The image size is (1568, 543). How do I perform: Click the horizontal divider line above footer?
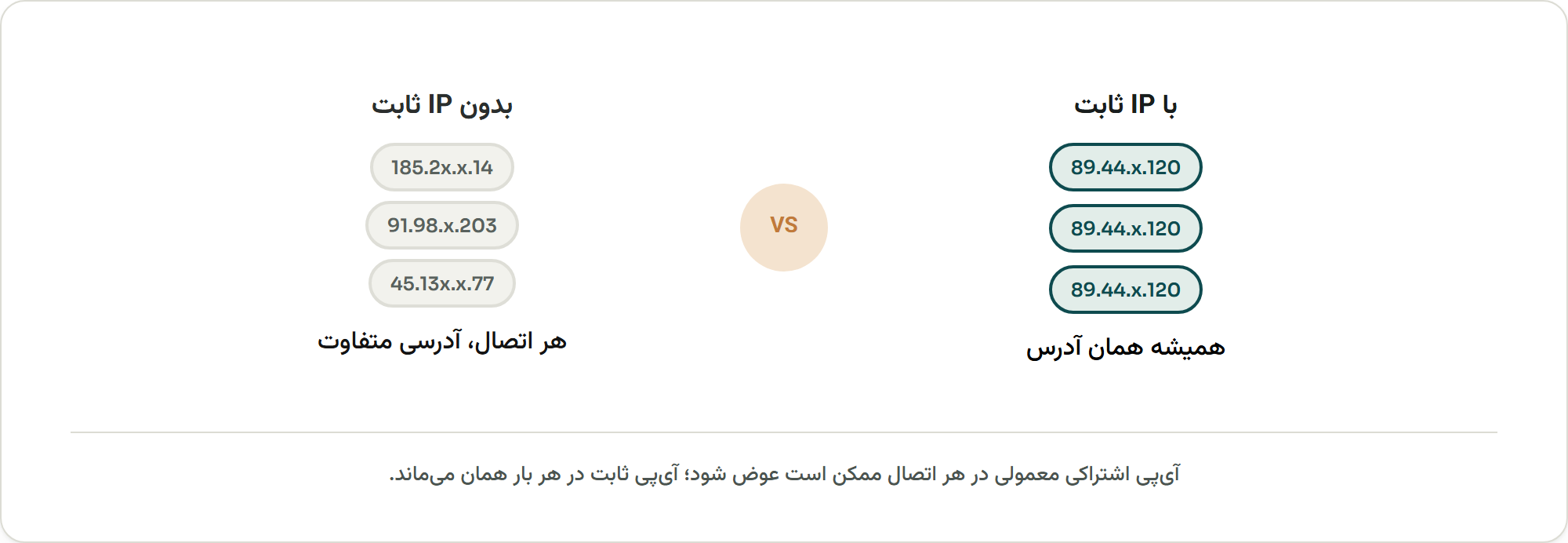click(784, 432)
